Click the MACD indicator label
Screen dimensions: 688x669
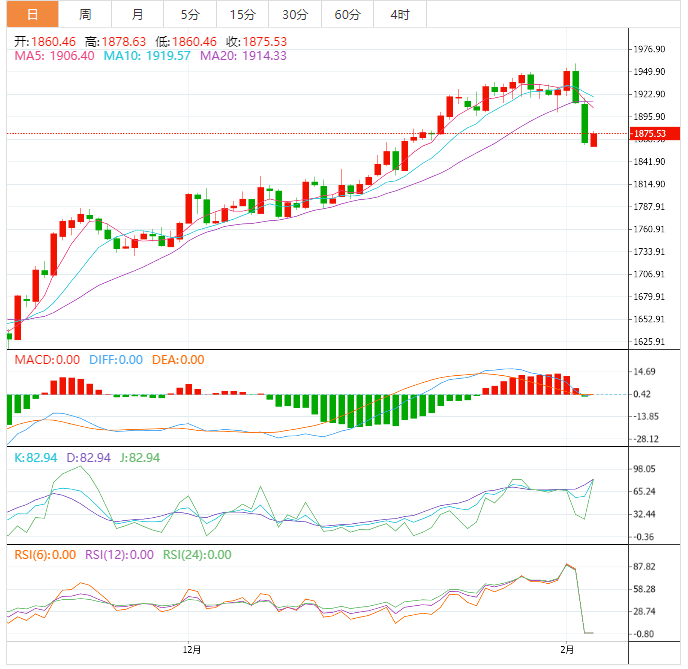point(46,360)
